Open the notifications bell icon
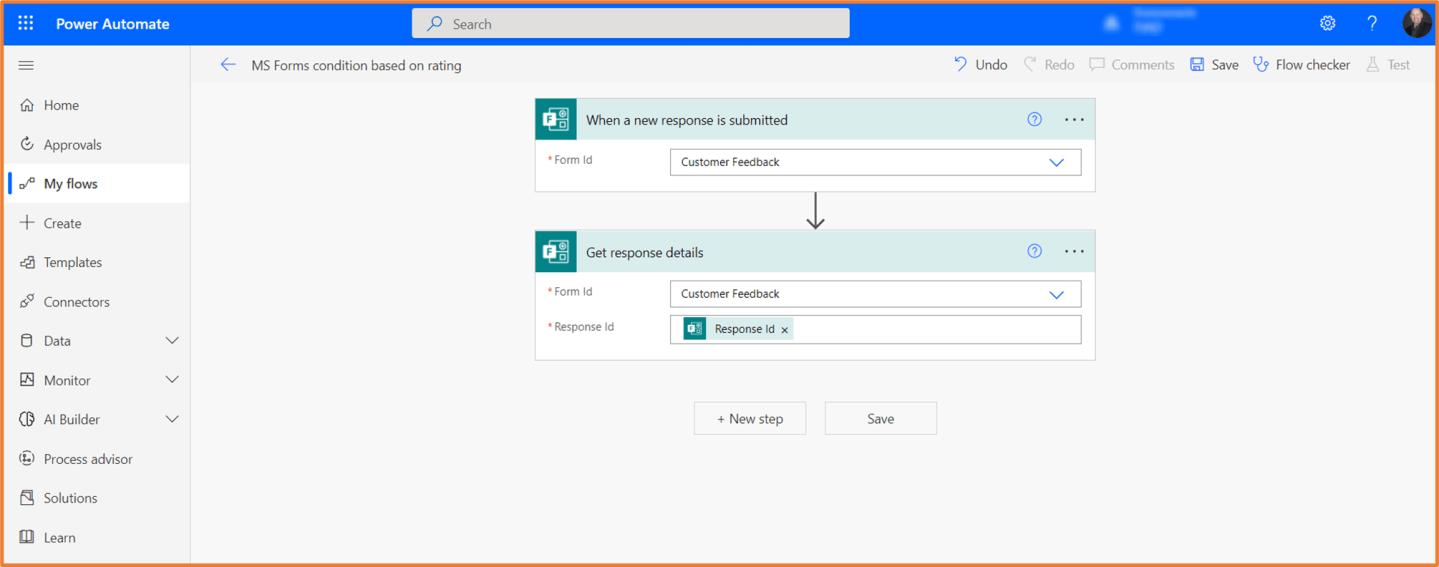Viewport: 1439px width, 567px height. pyautogui.click(x=1111, y=23)
